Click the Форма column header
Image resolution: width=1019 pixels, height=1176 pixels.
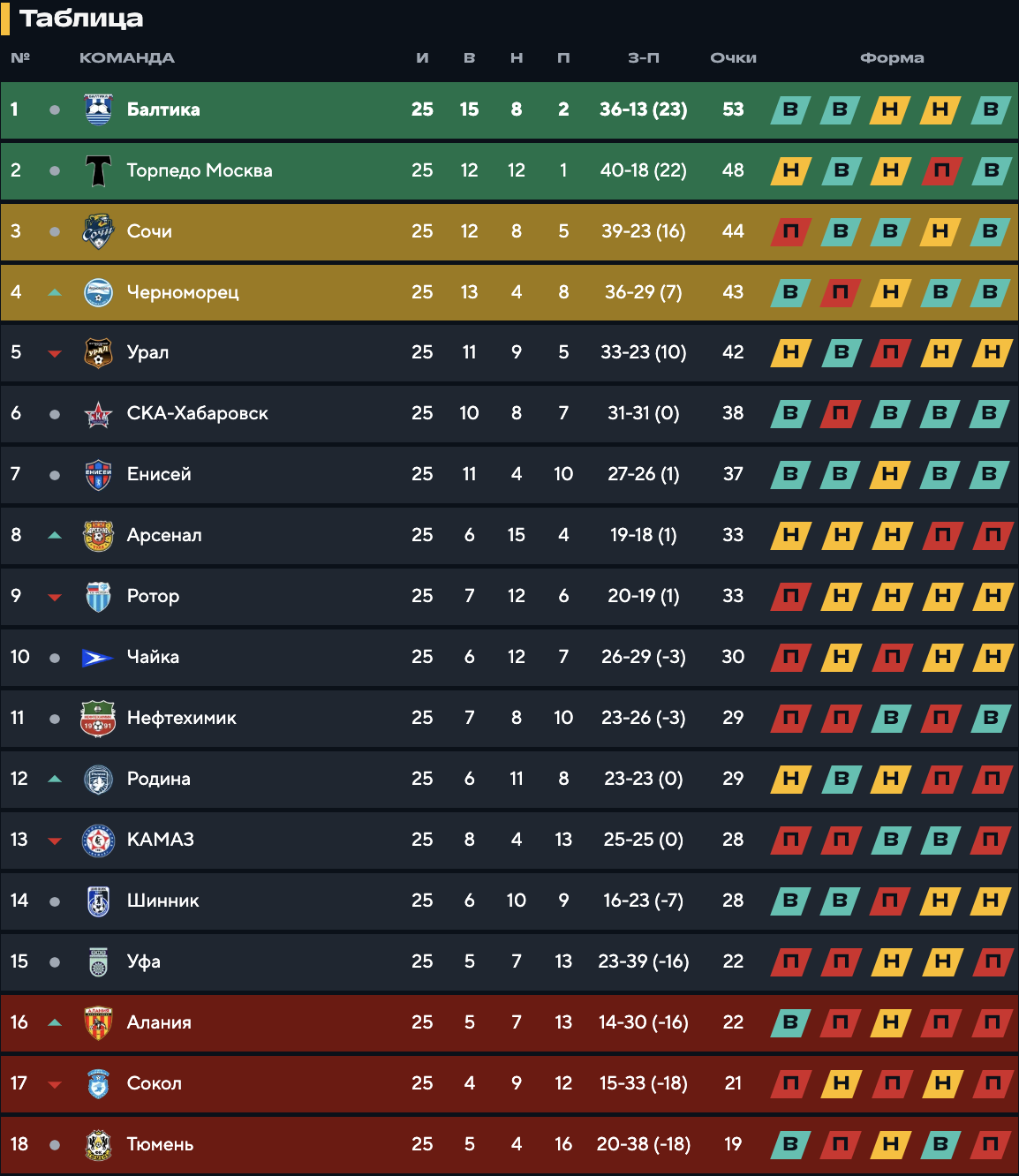pos(892,58)
